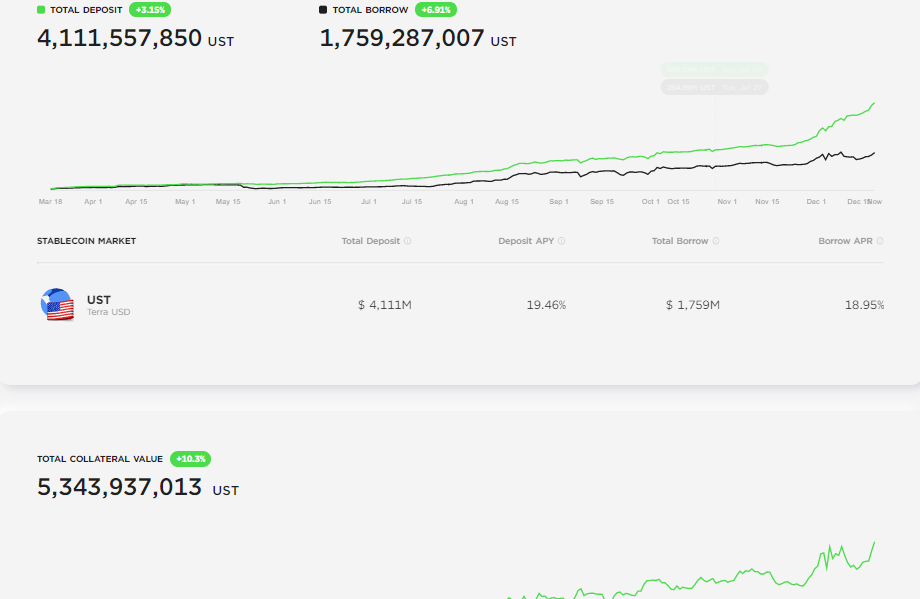The width and height of the screenshot is (920, 599).
Task: Click the black Total Borrow legend square
Action: click(323, 10)
